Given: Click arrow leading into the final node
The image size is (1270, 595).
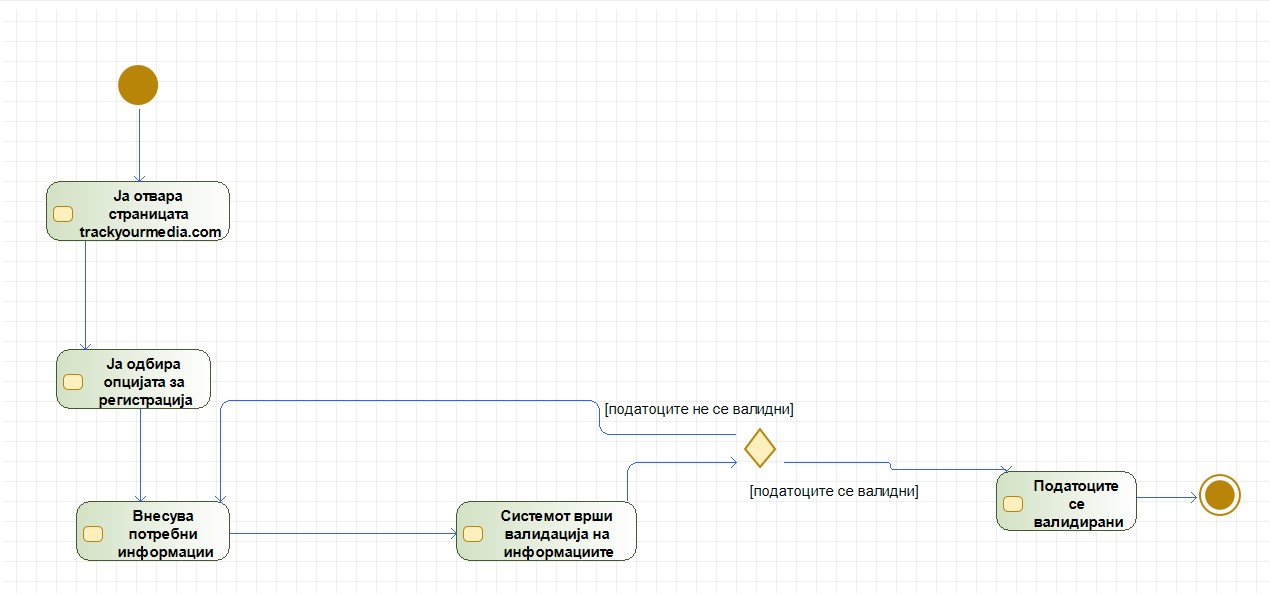Looking at the screenshot, I should tap(1166, 496).
